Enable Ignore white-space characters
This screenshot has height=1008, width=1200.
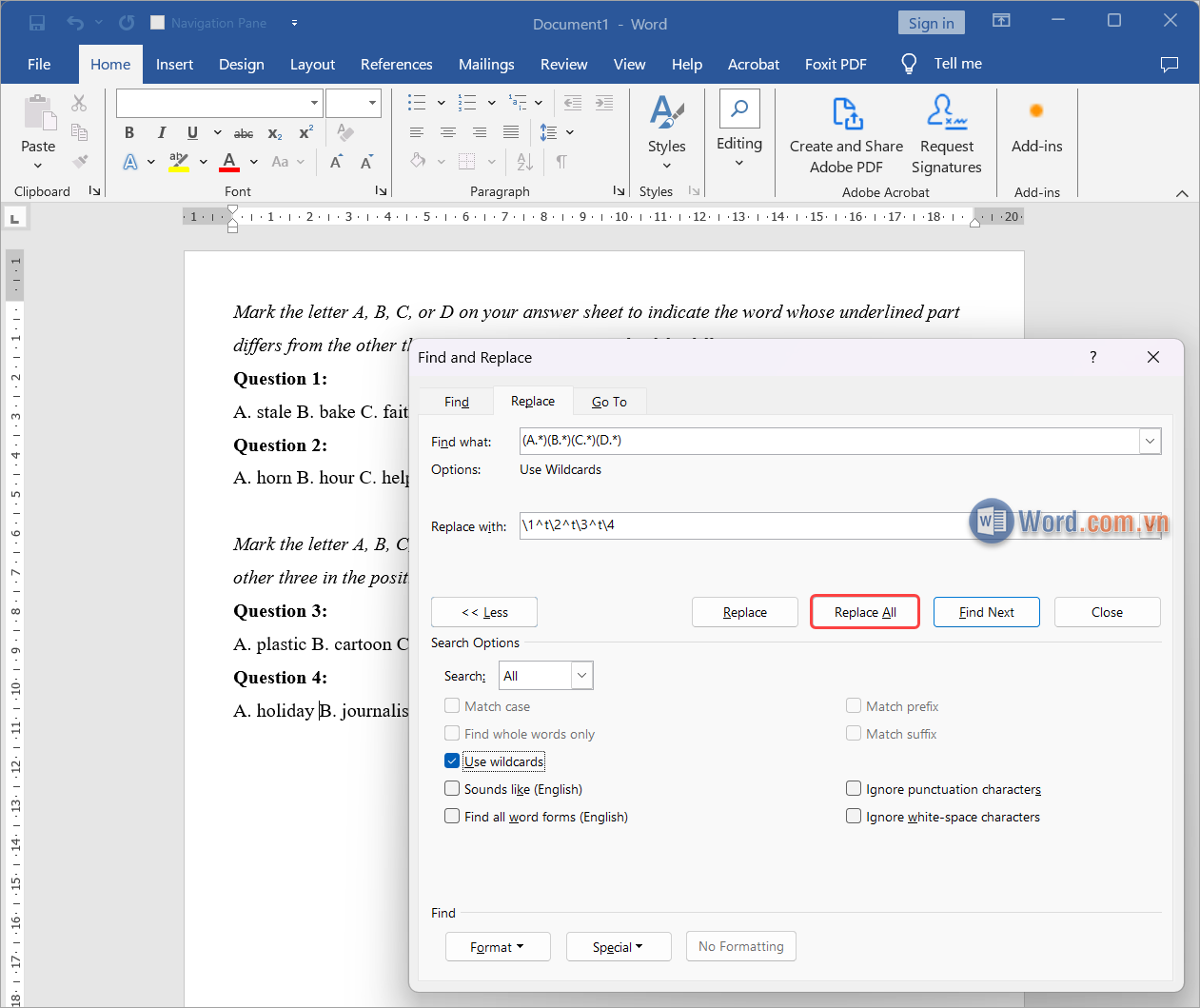point(854,817)
